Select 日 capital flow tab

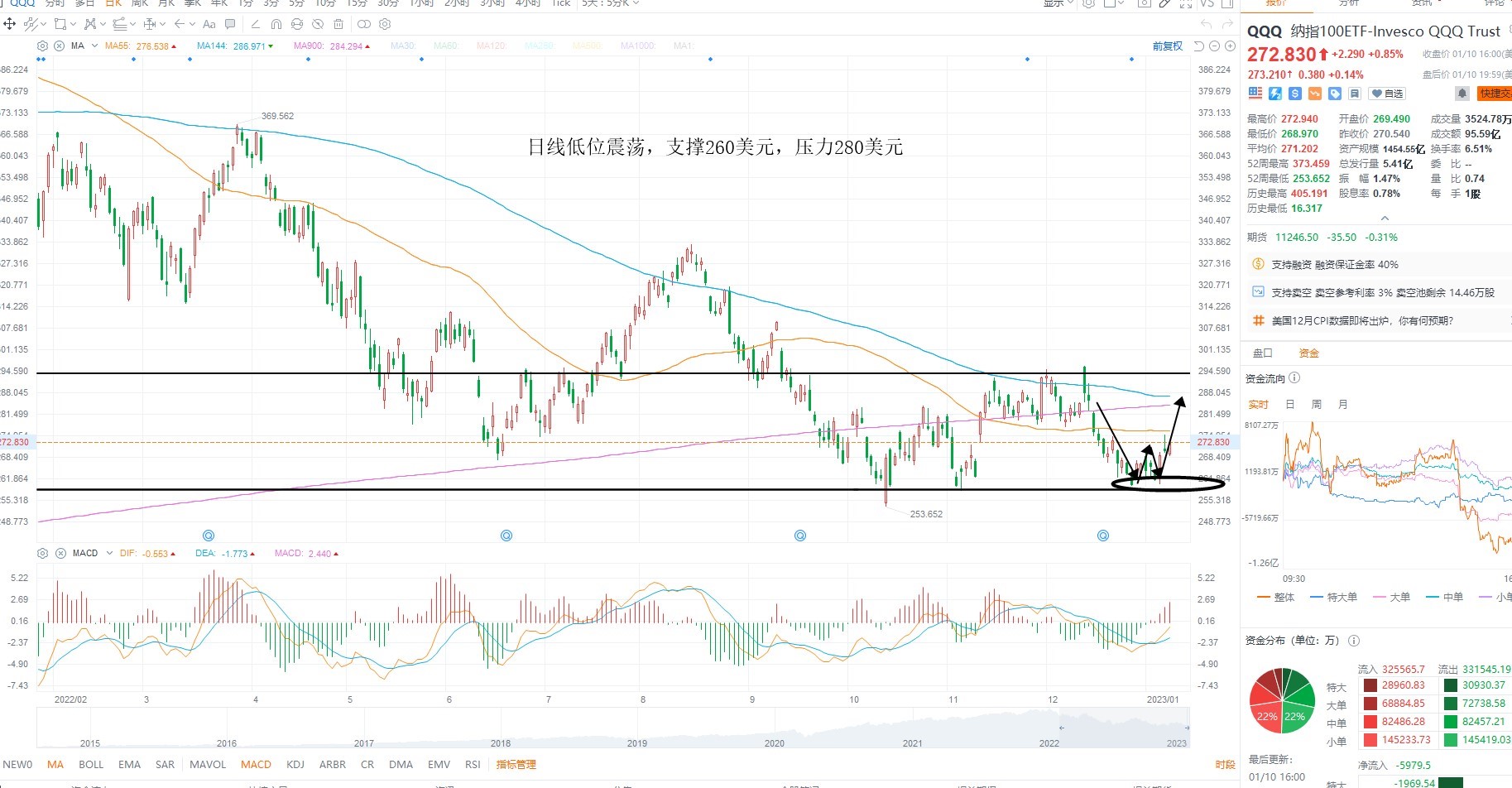(1289, 405)
